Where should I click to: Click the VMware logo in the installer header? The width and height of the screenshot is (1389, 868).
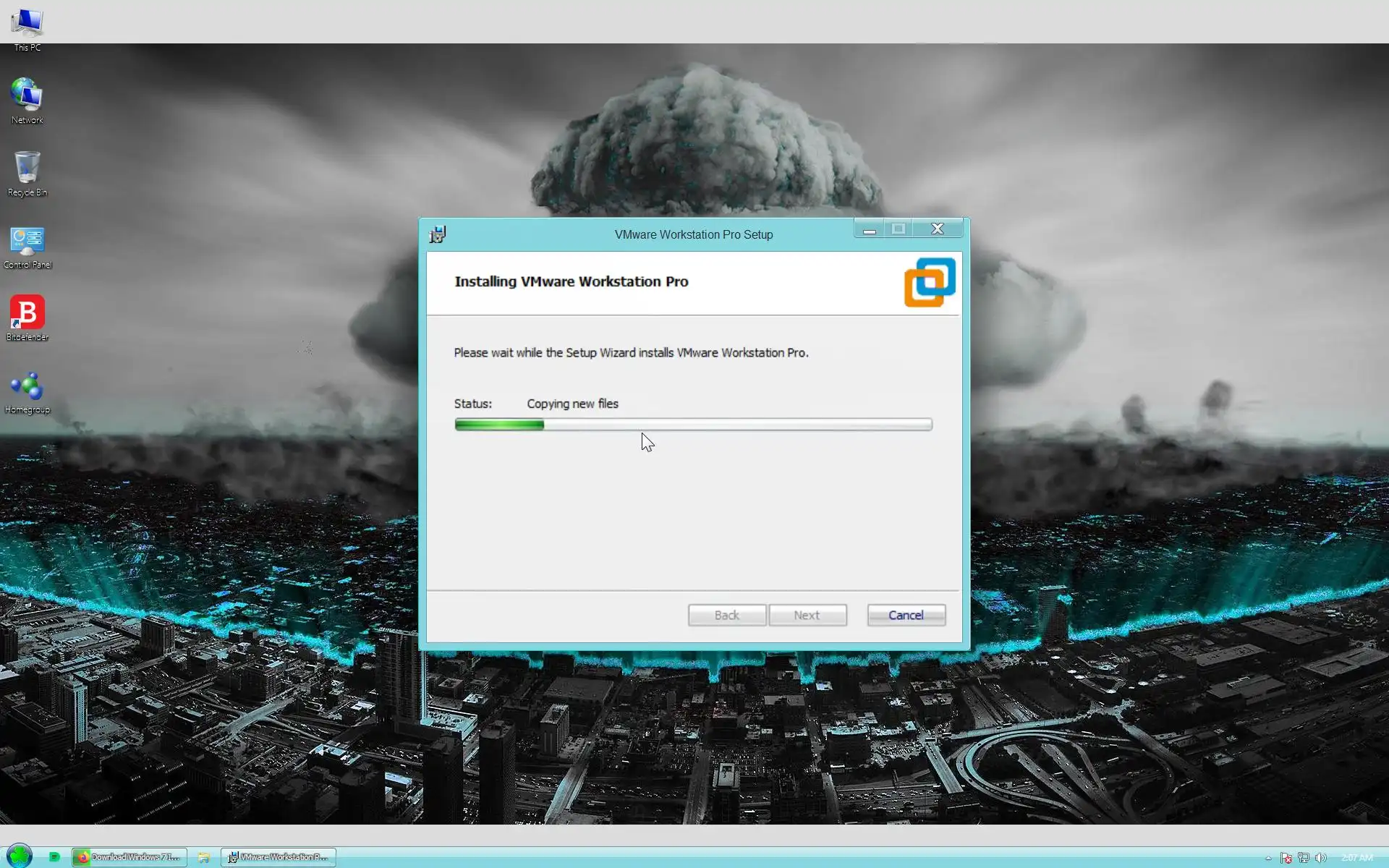tap(930, 282)
